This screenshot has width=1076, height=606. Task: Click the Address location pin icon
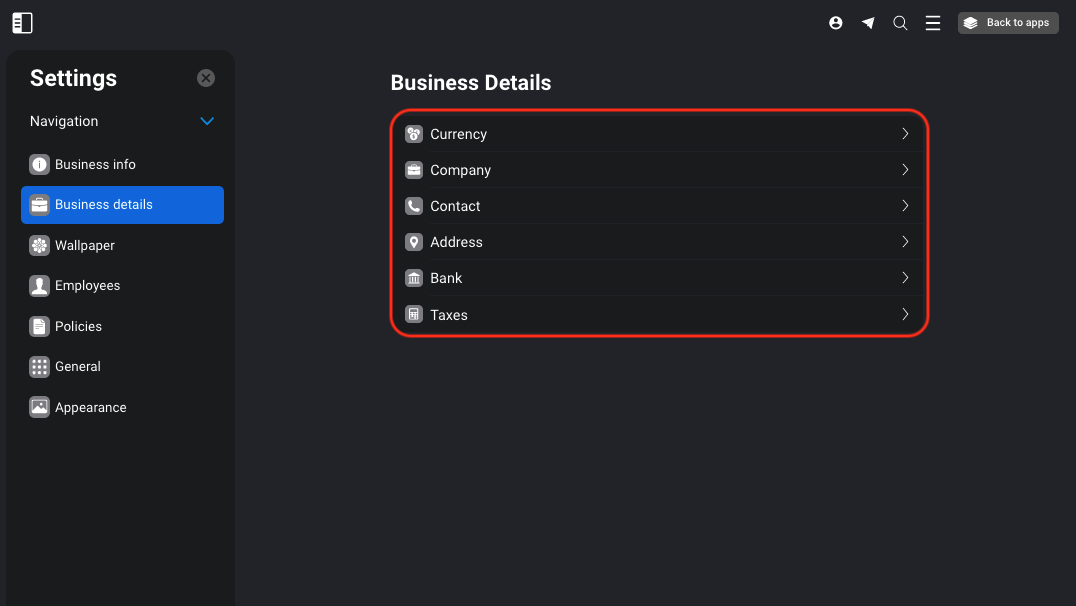(x=414, y=242)
